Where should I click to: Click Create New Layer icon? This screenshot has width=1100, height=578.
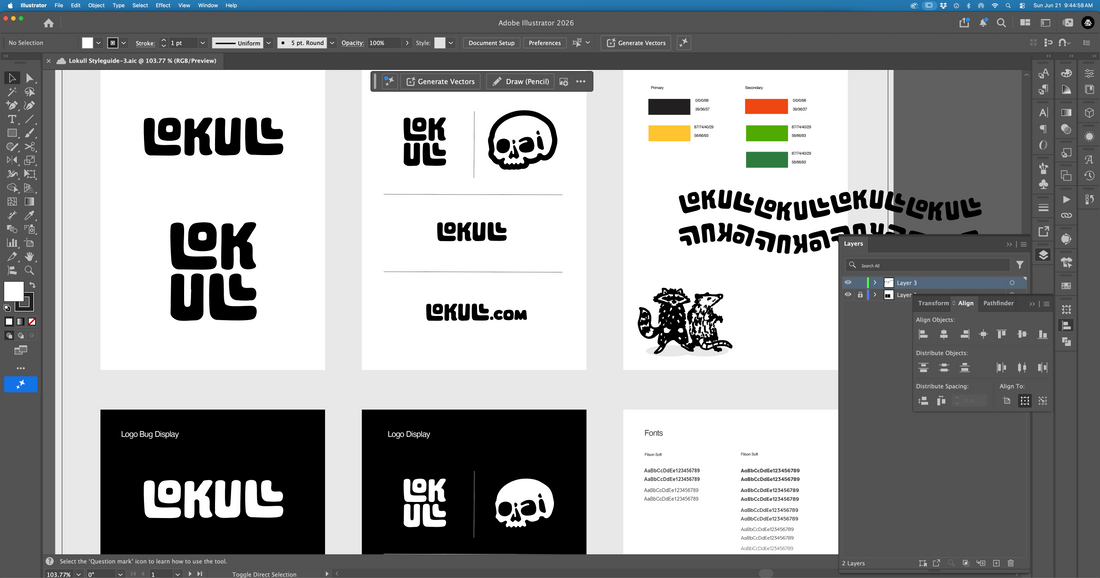pyautogui.click(x=996, y=563)
